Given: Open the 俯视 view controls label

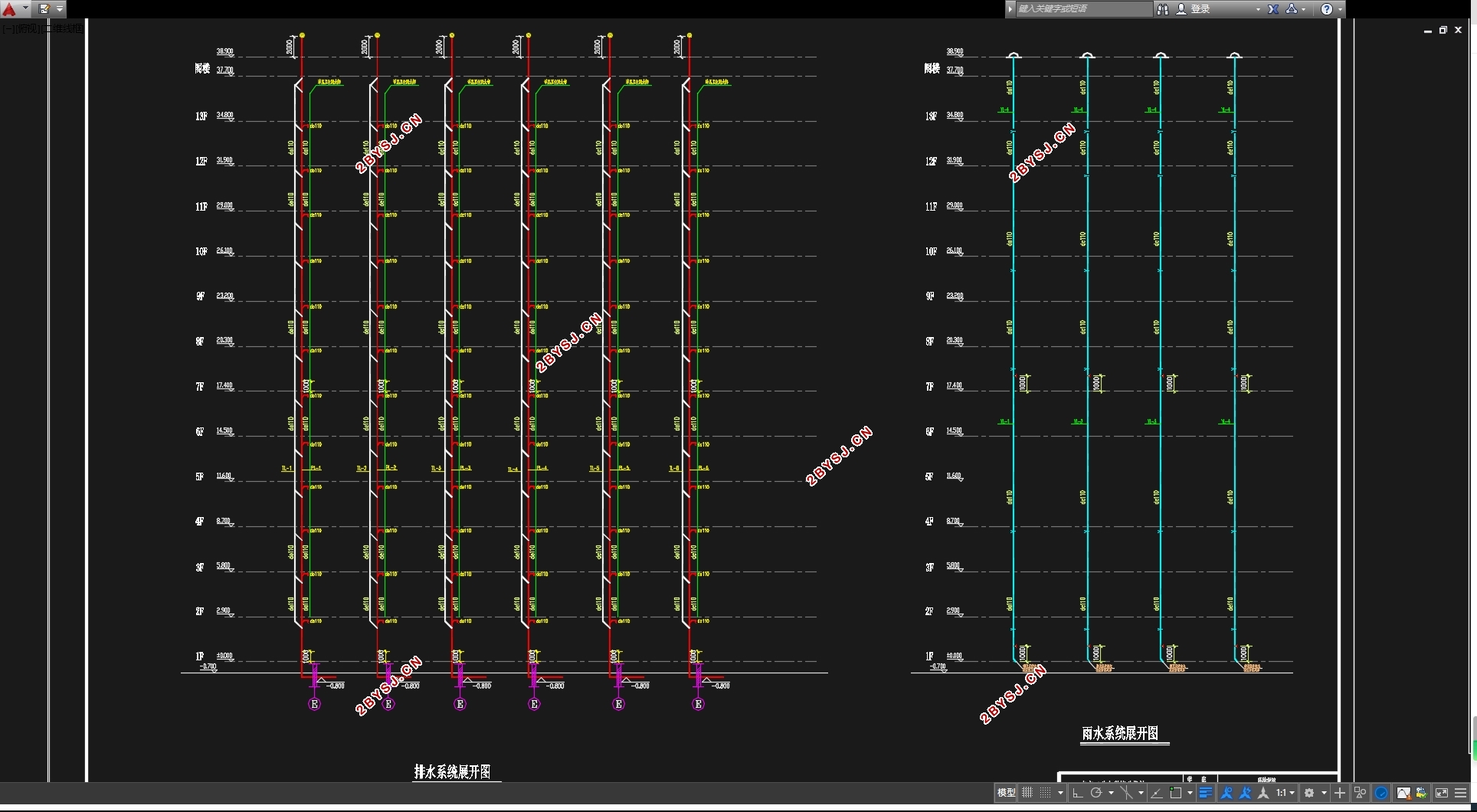Looking at the screenshot, I should click(x=28, y=28).
